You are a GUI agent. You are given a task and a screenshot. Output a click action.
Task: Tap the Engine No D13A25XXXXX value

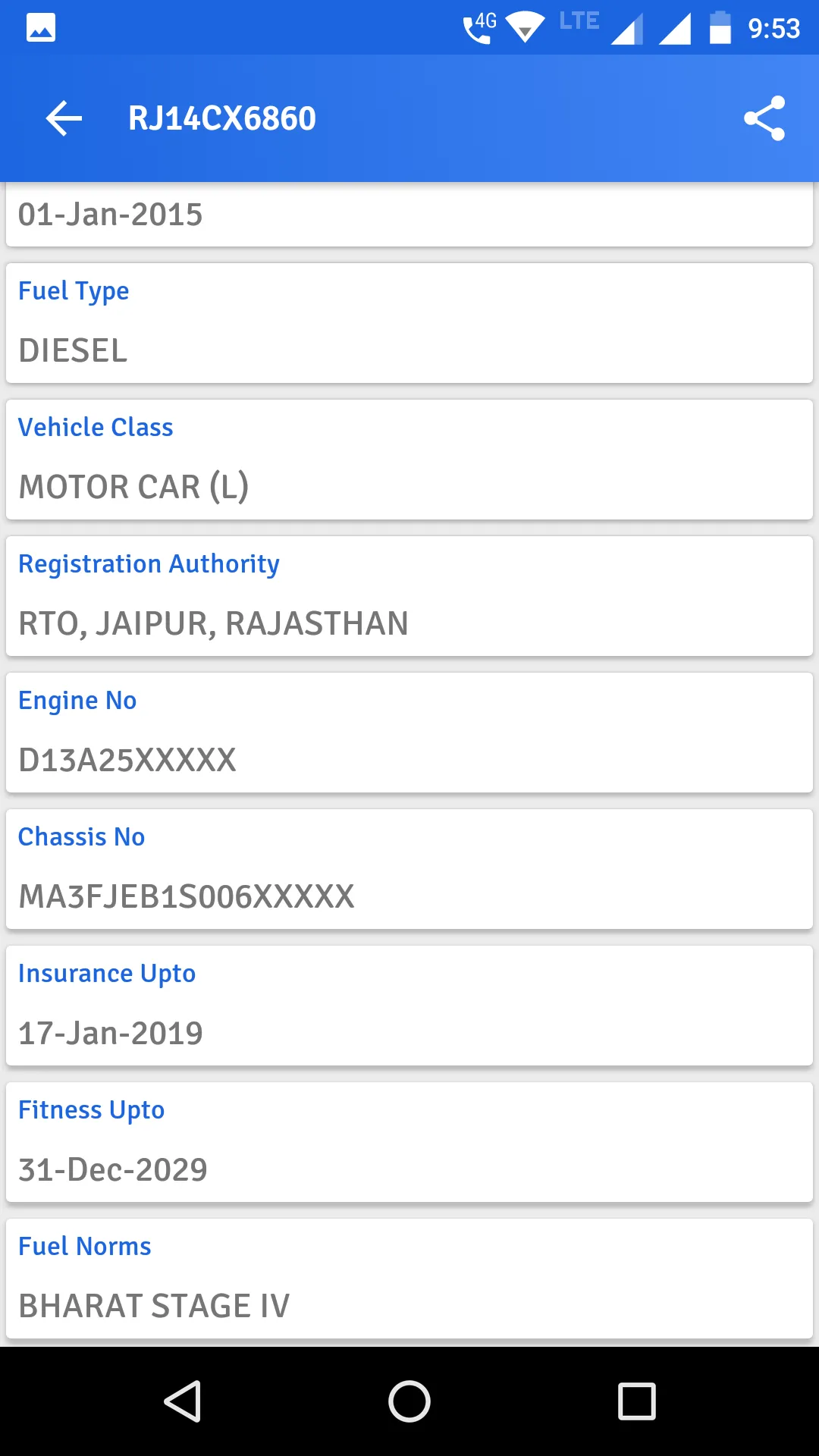127,760
